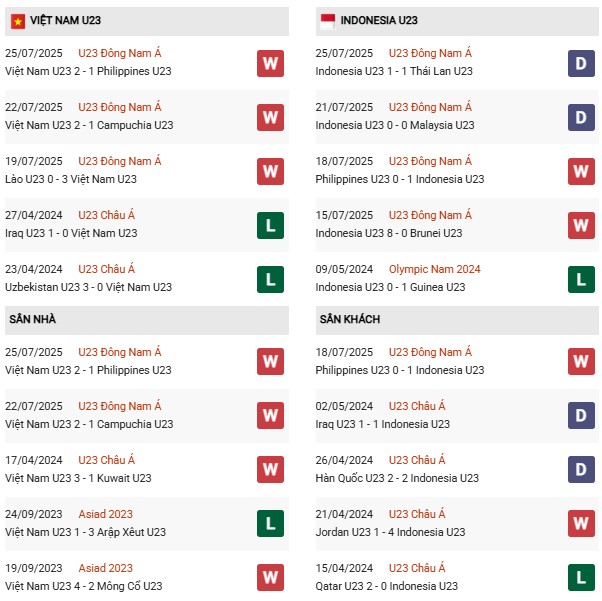Click Lào U23 0-3 Việt Nam match
Viewport: 602px width, 601px height.
click(x=71, y=179)
